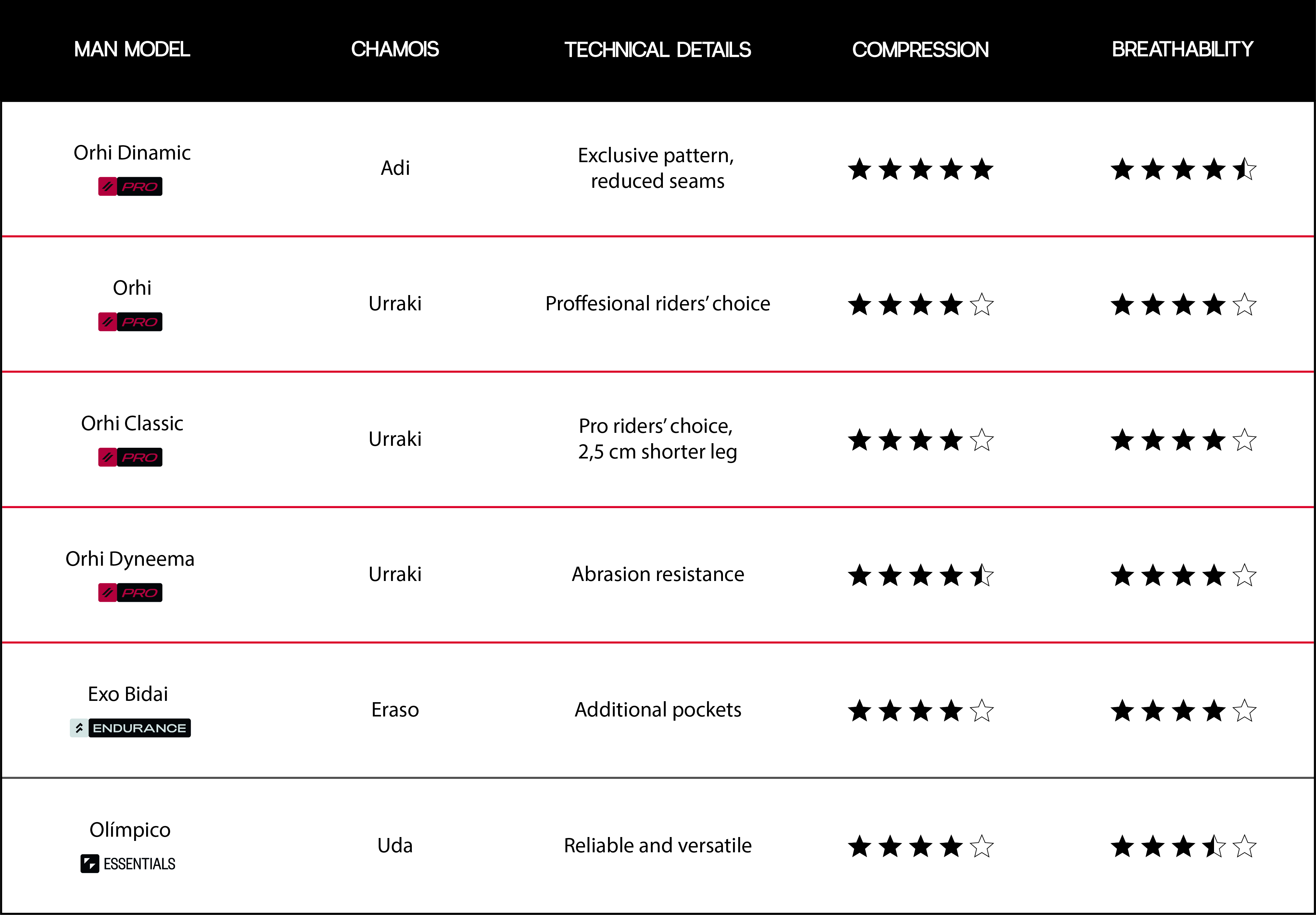Click the BREATHABILITY column header

click(1183, 49)
